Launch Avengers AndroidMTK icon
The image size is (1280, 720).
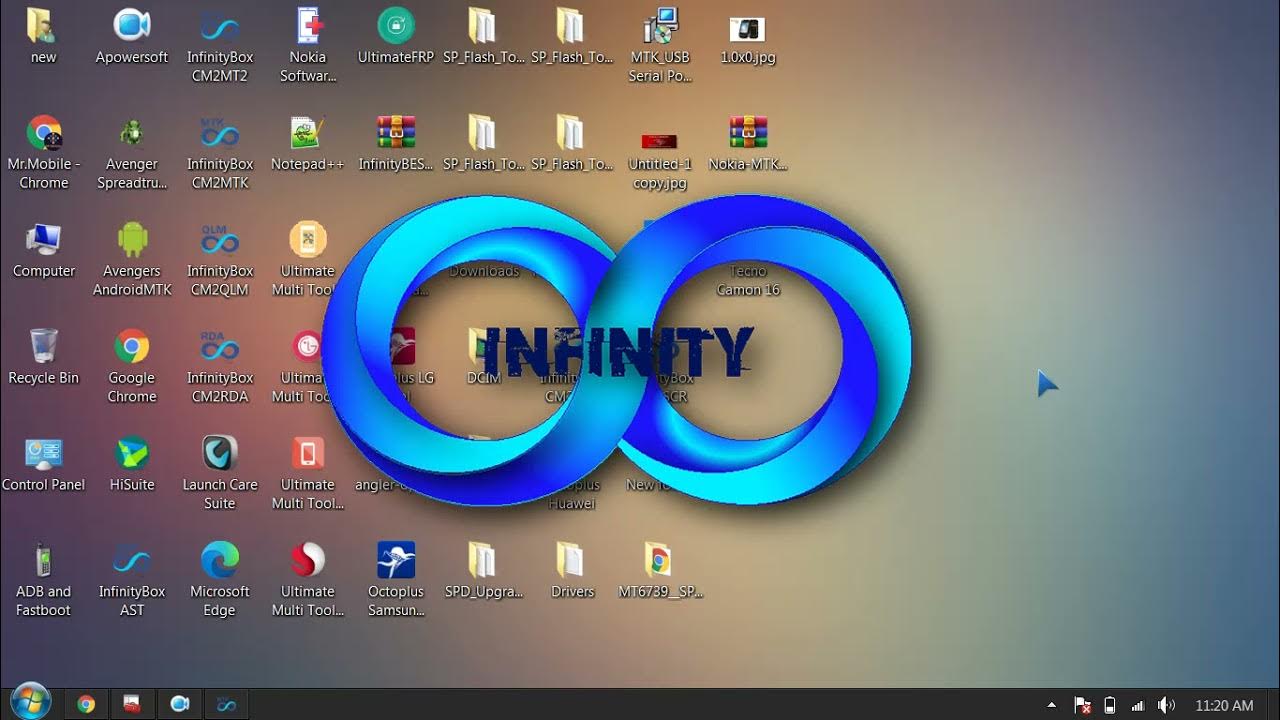click(x=132, y=259)
